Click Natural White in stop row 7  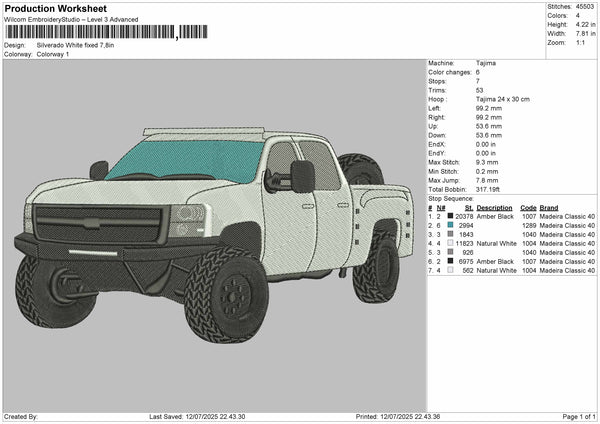tap(497, 270)
